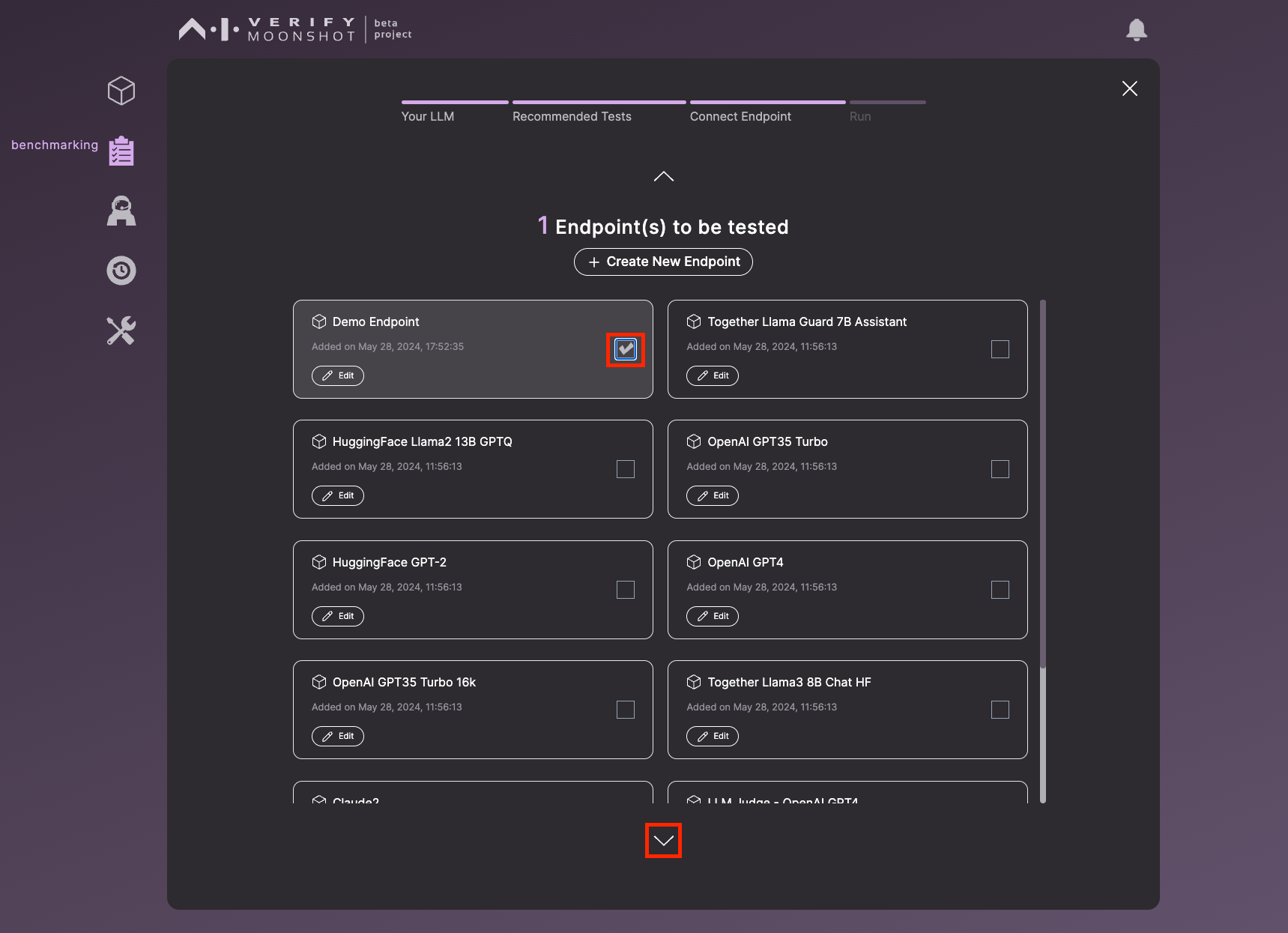1288x933 pixels.
Task: Open notifications bell icon
Action: (x=1137, y=29)
